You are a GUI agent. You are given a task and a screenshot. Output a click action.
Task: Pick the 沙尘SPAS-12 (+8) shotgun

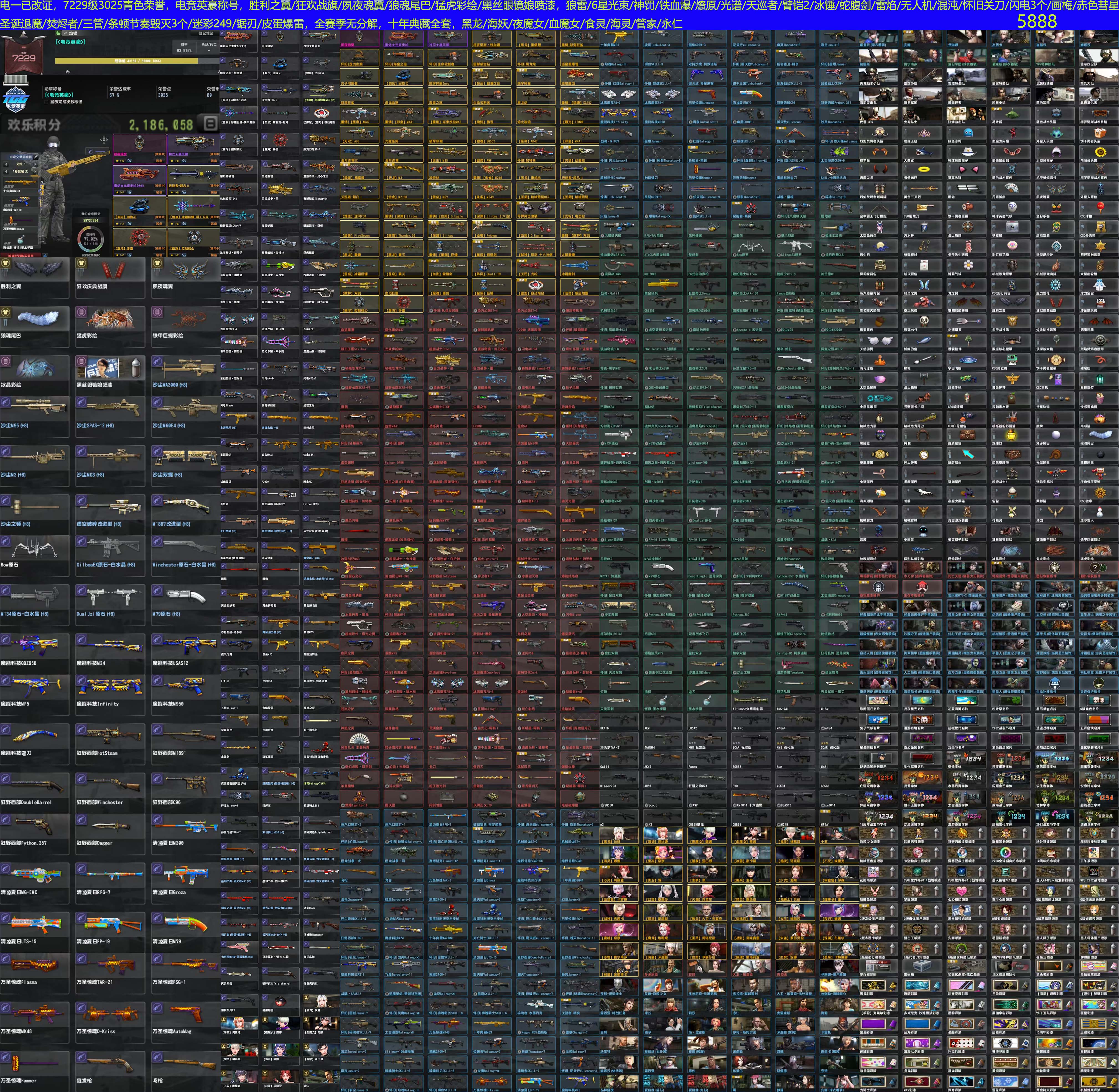(x=110, y=417)
